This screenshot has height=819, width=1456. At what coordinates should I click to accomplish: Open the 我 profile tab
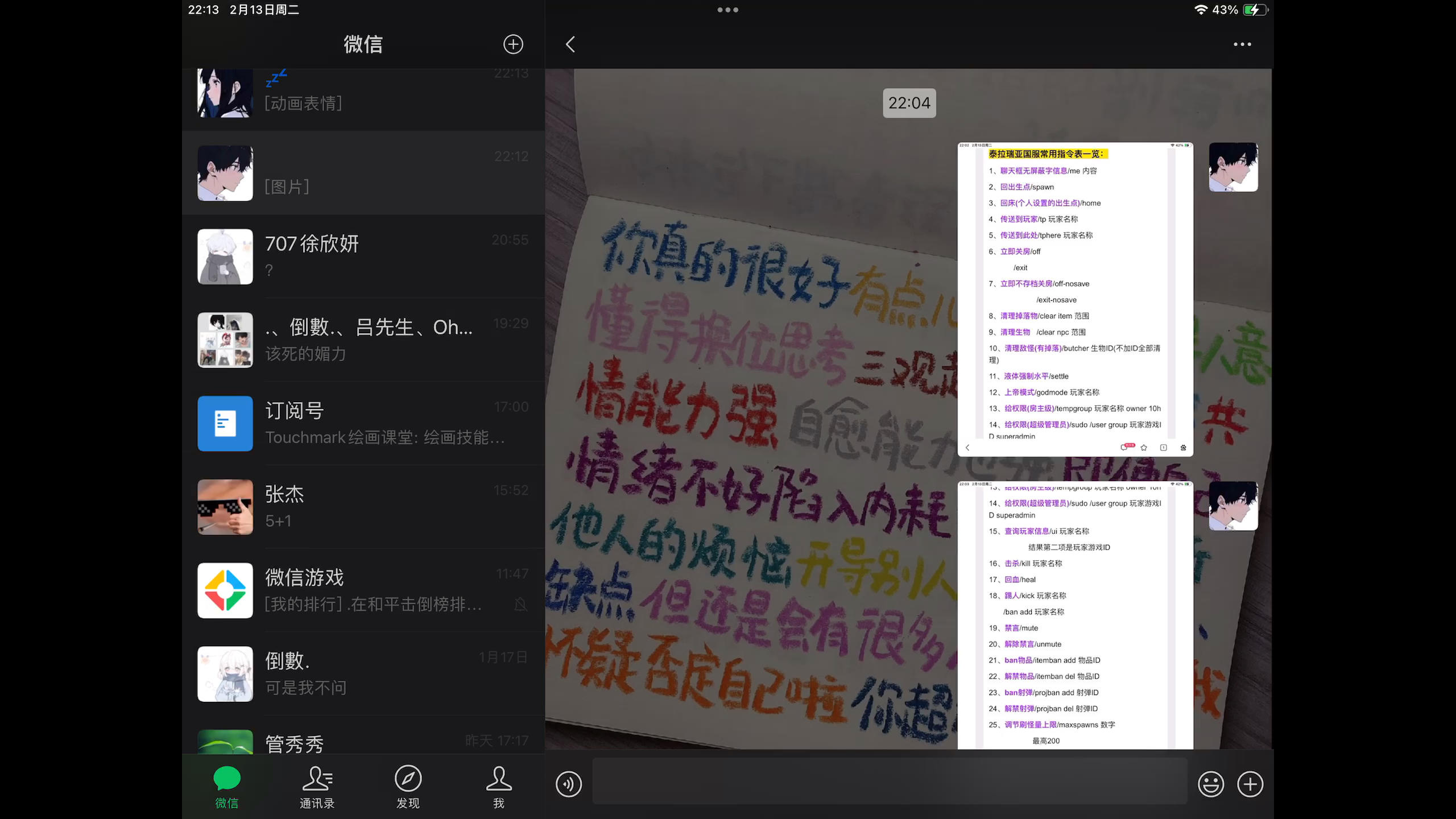click(499, 788)
